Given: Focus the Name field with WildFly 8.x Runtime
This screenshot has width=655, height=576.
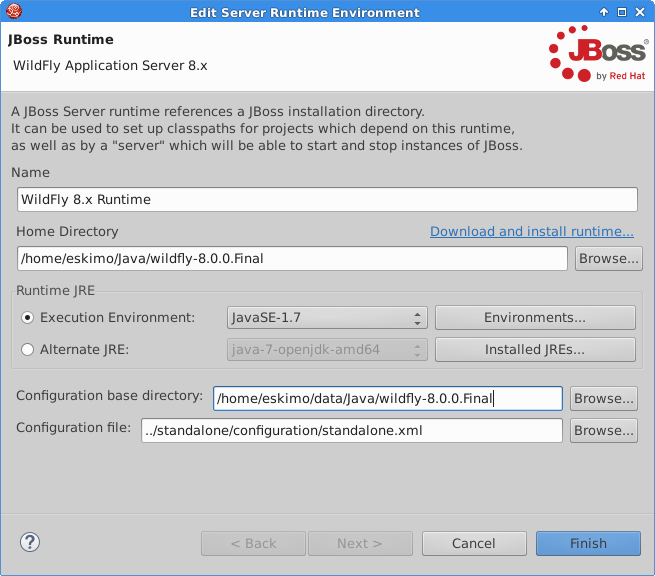Looking at the screenshot, I should (327, 199).
